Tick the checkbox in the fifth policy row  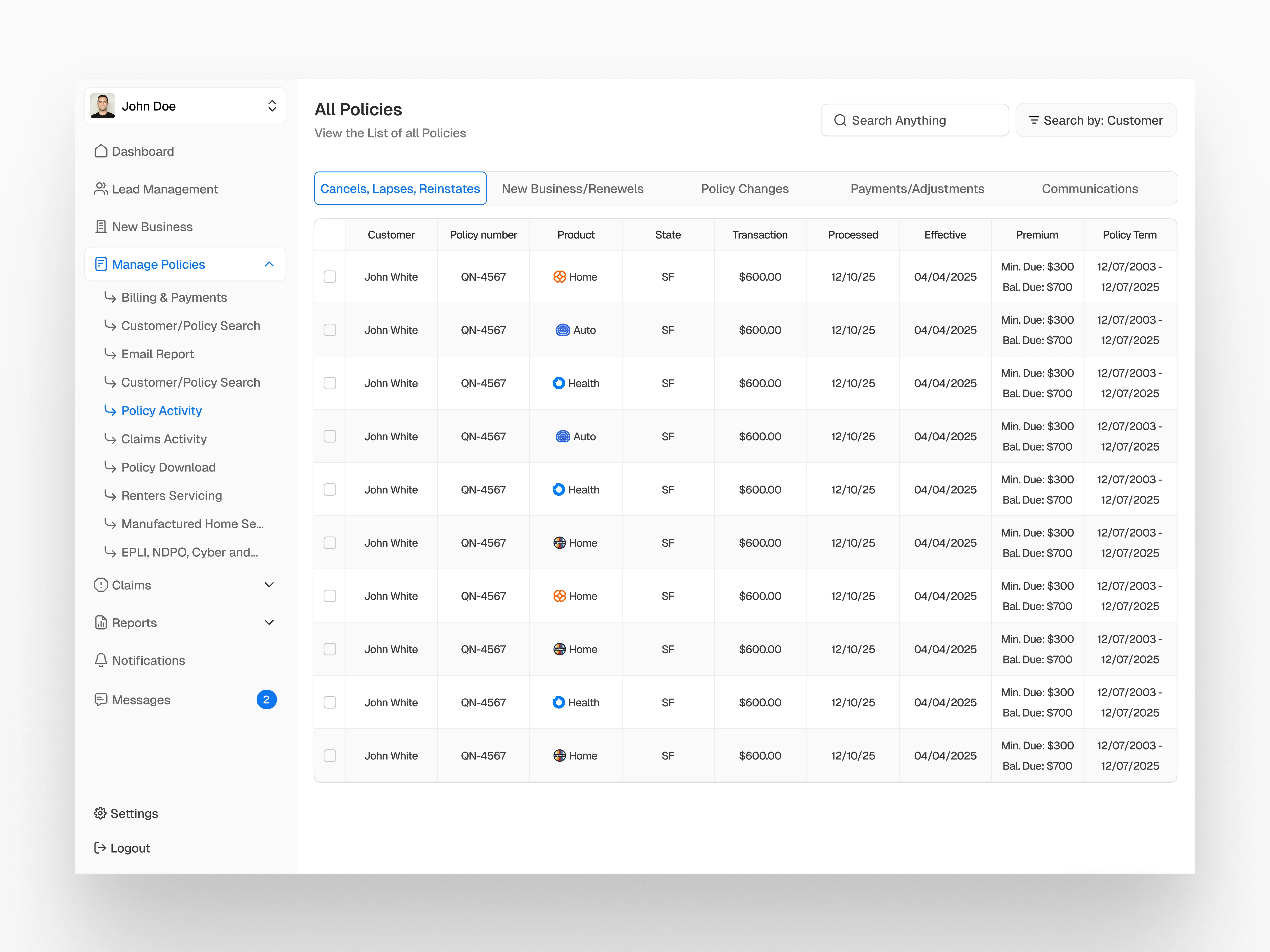click(330, 489)
